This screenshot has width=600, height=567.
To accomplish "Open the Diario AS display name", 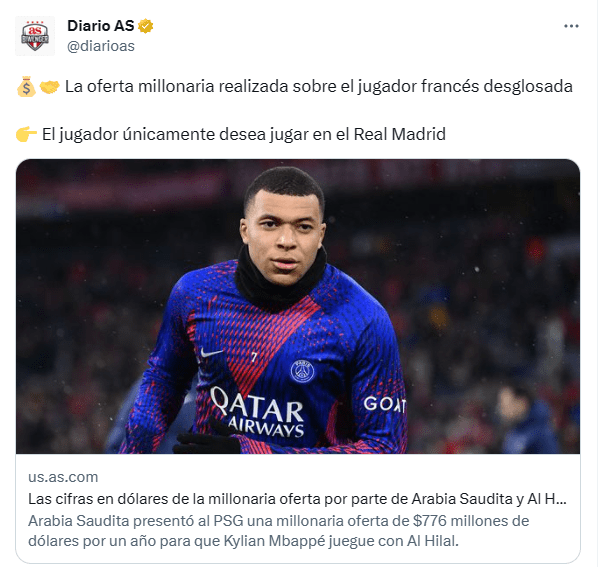I will click(x=101, y=26).
